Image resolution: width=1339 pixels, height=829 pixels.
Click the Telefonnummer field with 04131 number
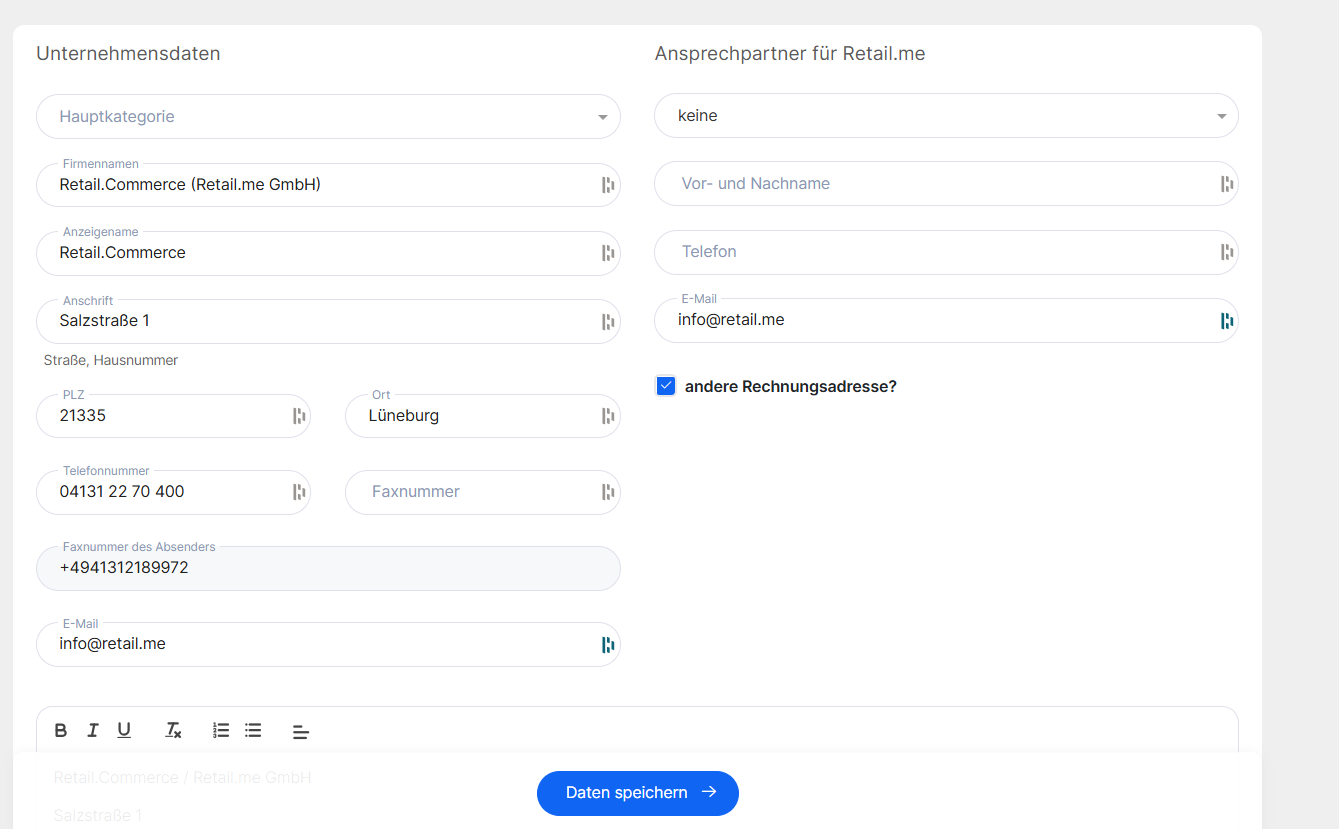pos(165,492)
